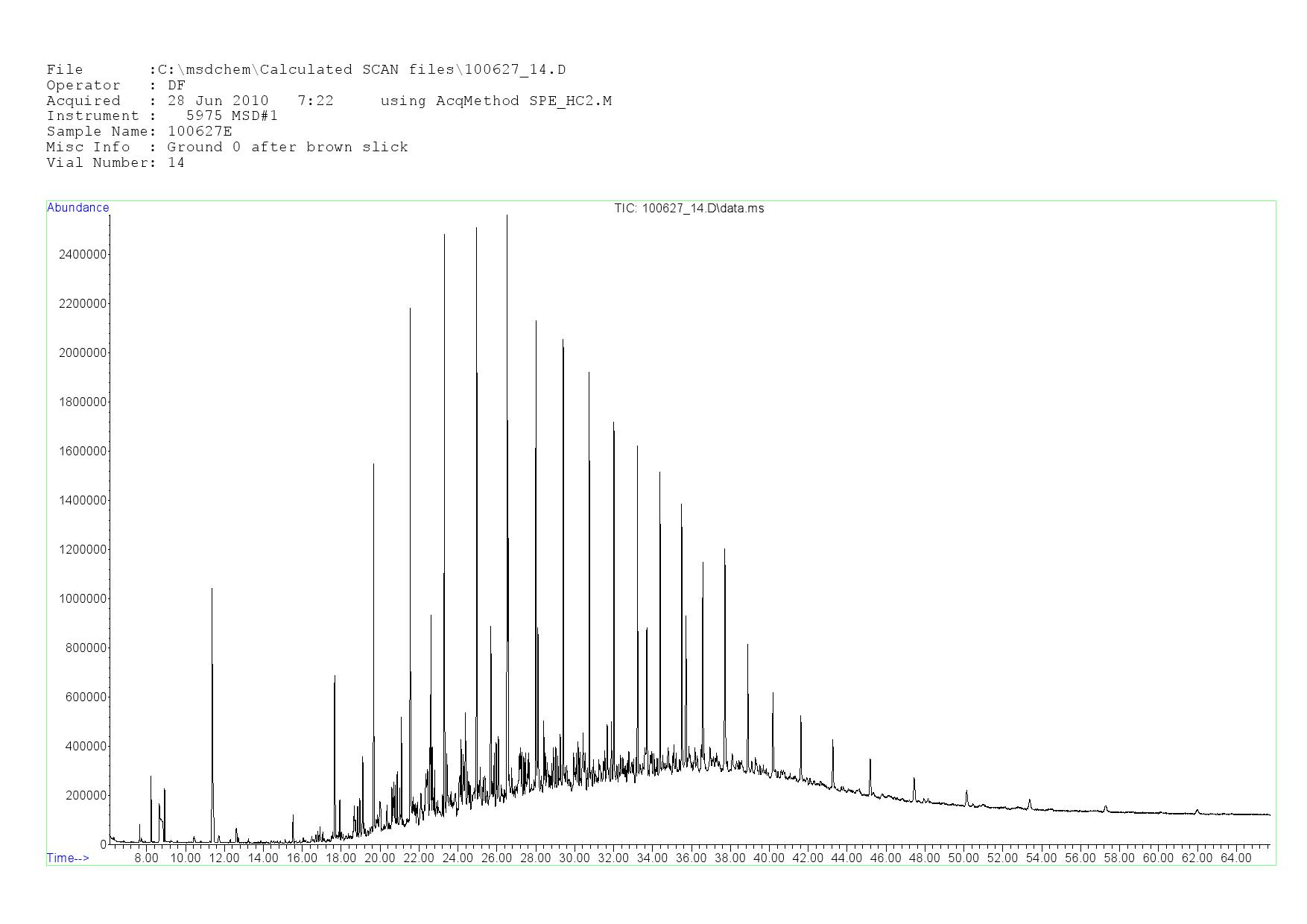Click the Vial Number 14 line
Viewport: 1307px width, 924px height.
point(115,163)
